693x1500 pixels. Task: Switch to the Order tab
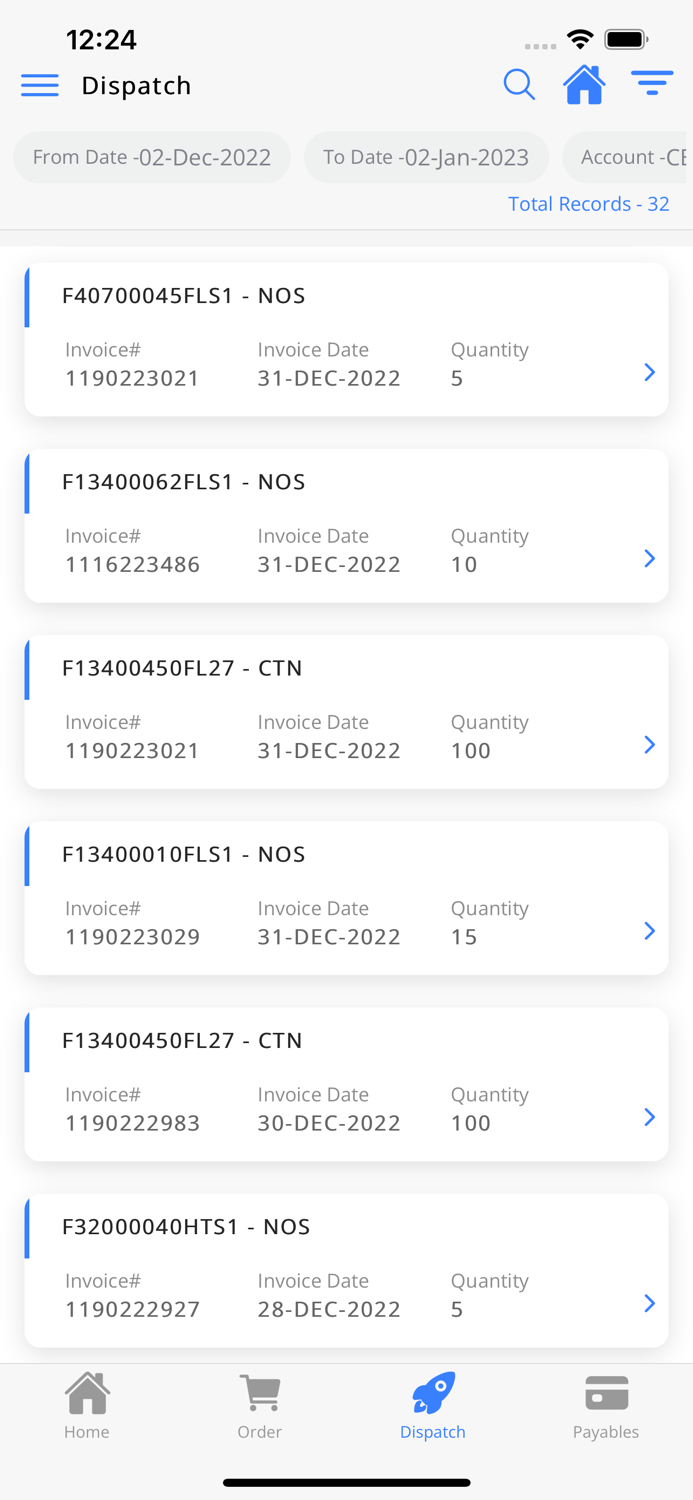(259, 1405)
